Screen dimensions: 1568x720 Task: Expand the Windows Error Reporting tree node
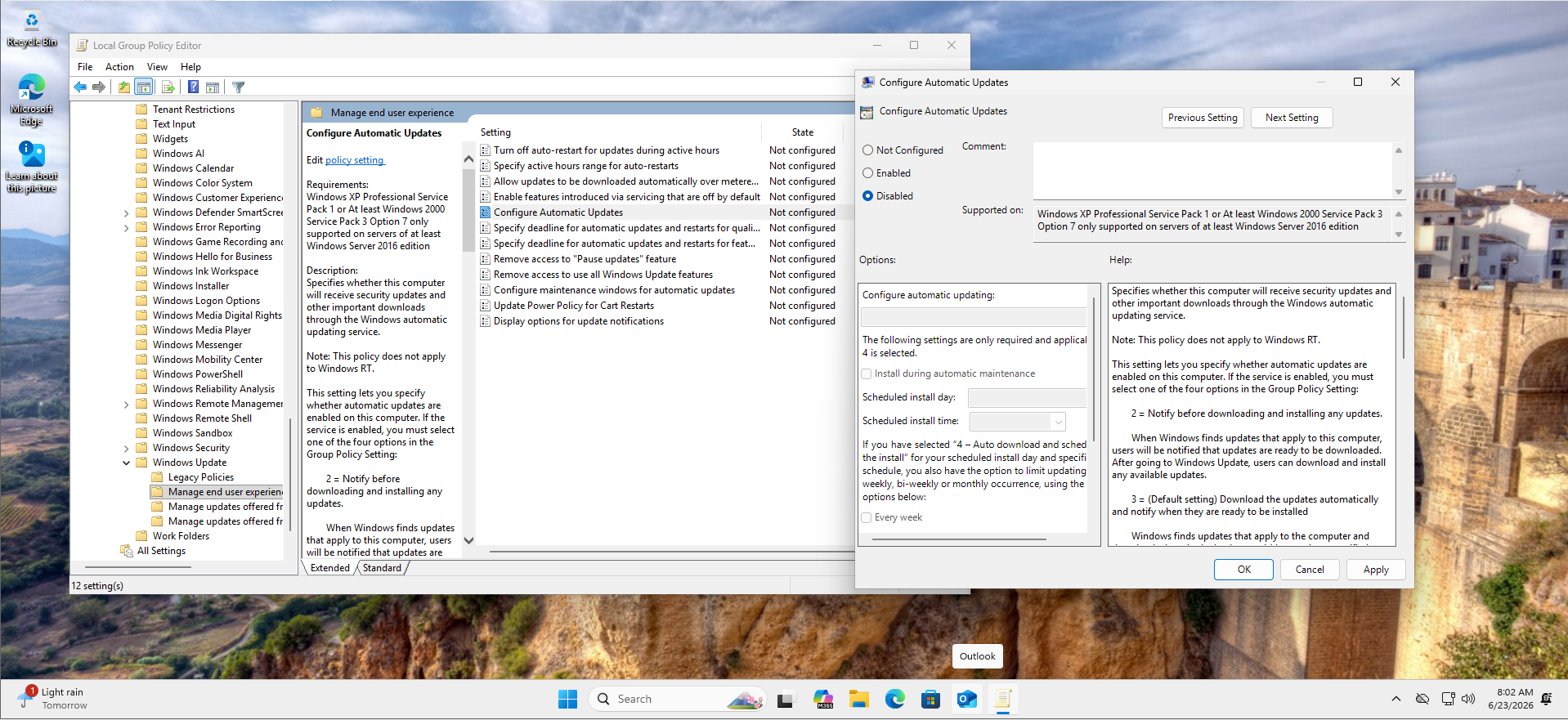click(127, 228)
